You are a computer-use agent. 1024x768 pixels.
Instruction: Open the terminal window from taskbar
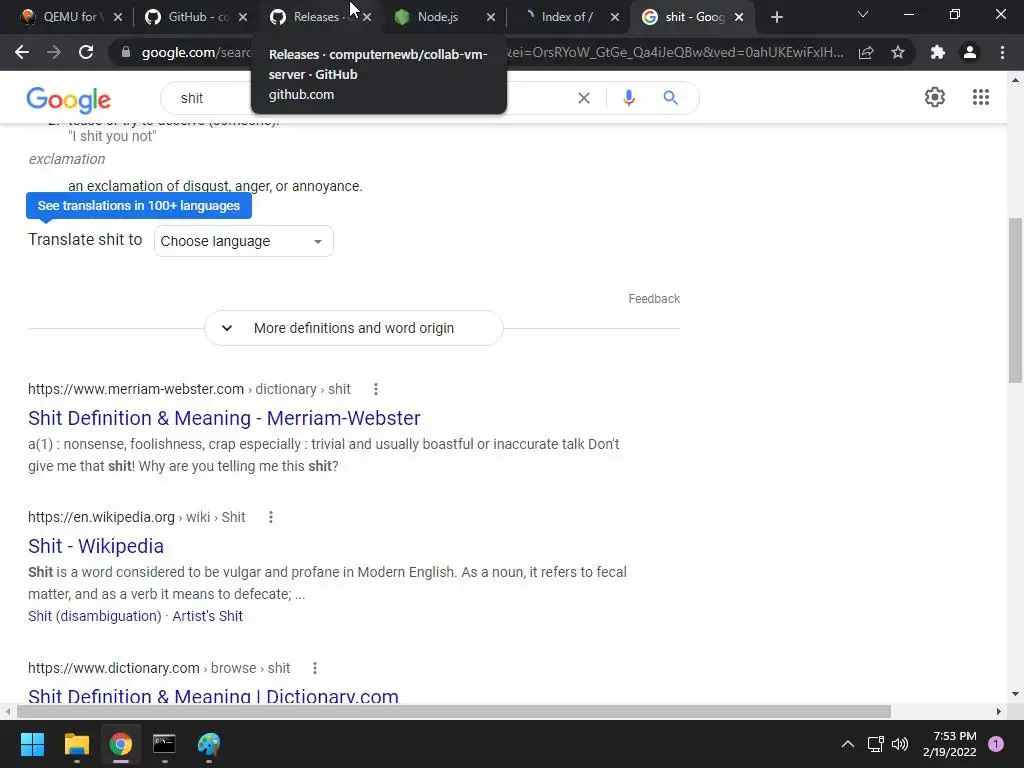(164, 744)
